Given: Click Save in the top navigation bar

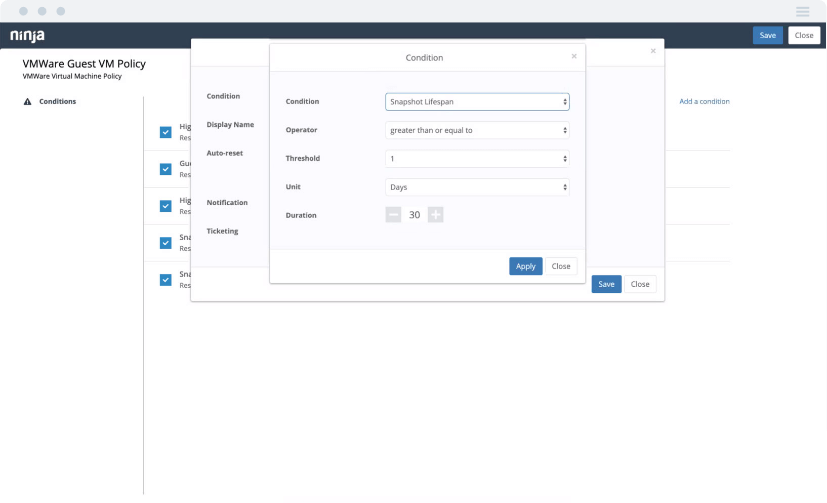Looking at the screenshot, I should tap(767, 35).
